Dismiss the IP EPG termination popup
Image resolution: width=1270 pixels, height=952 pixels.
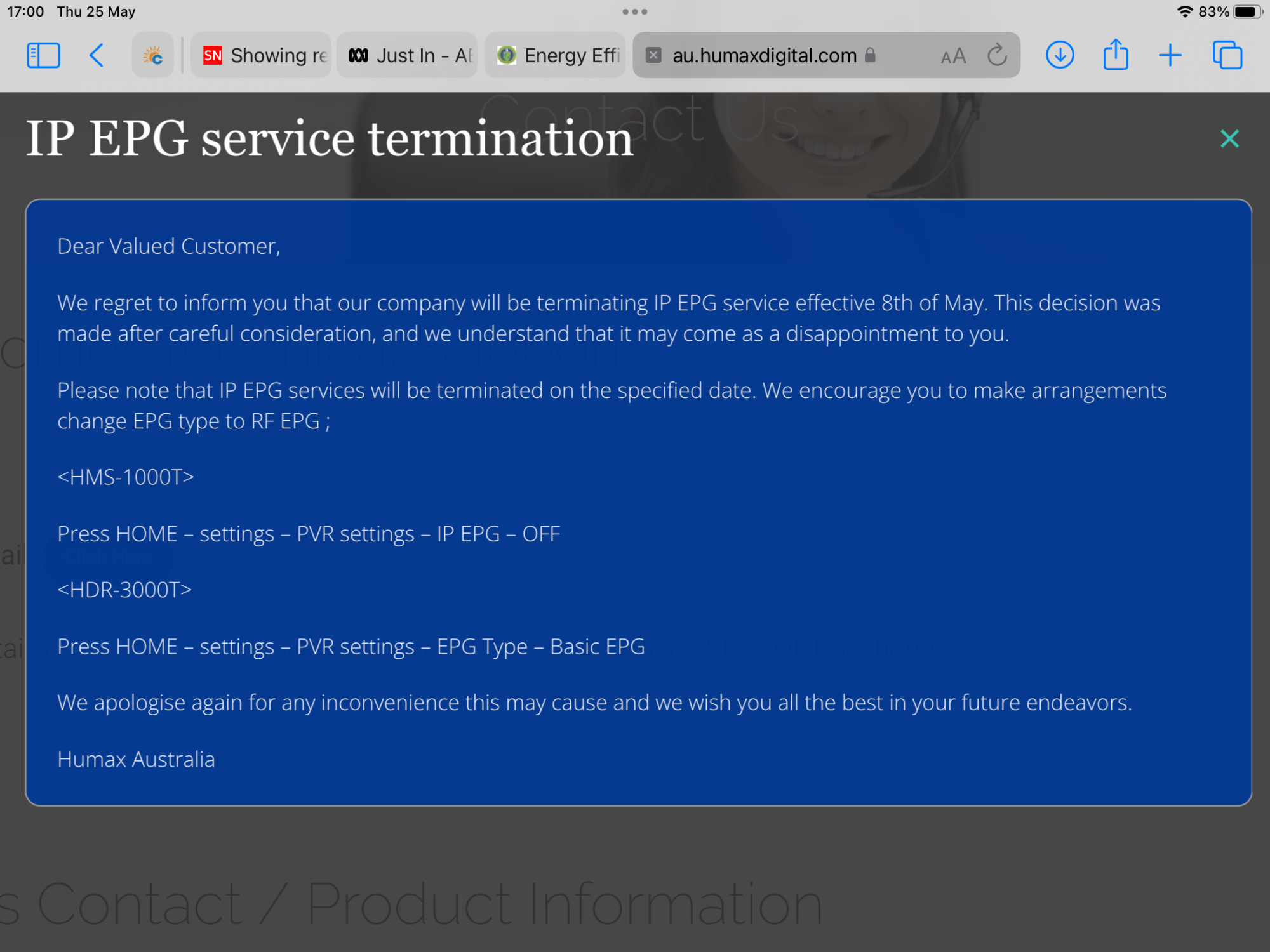pyautogui.click(x=1229, y=138)
